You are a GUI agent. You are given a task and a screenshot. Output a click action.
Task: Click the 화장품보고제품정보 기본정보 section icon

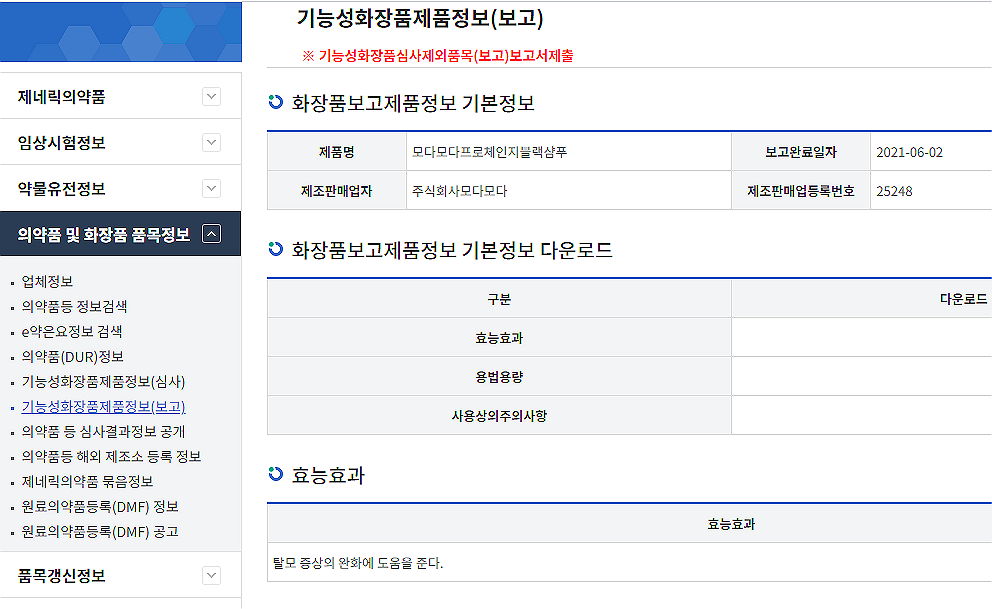[x=276, y=102]
